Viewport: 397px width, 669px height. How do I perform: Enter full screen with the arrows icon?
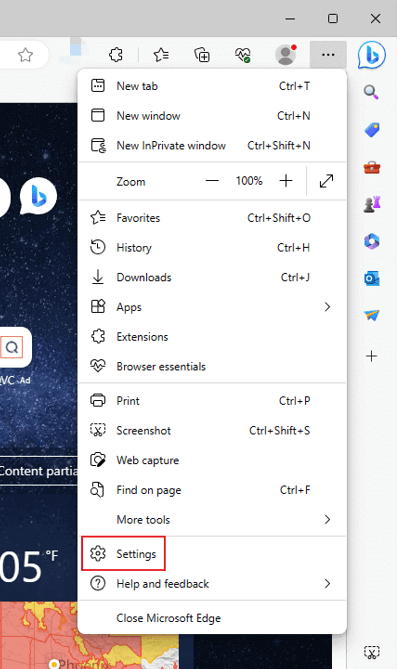[326, 181]
